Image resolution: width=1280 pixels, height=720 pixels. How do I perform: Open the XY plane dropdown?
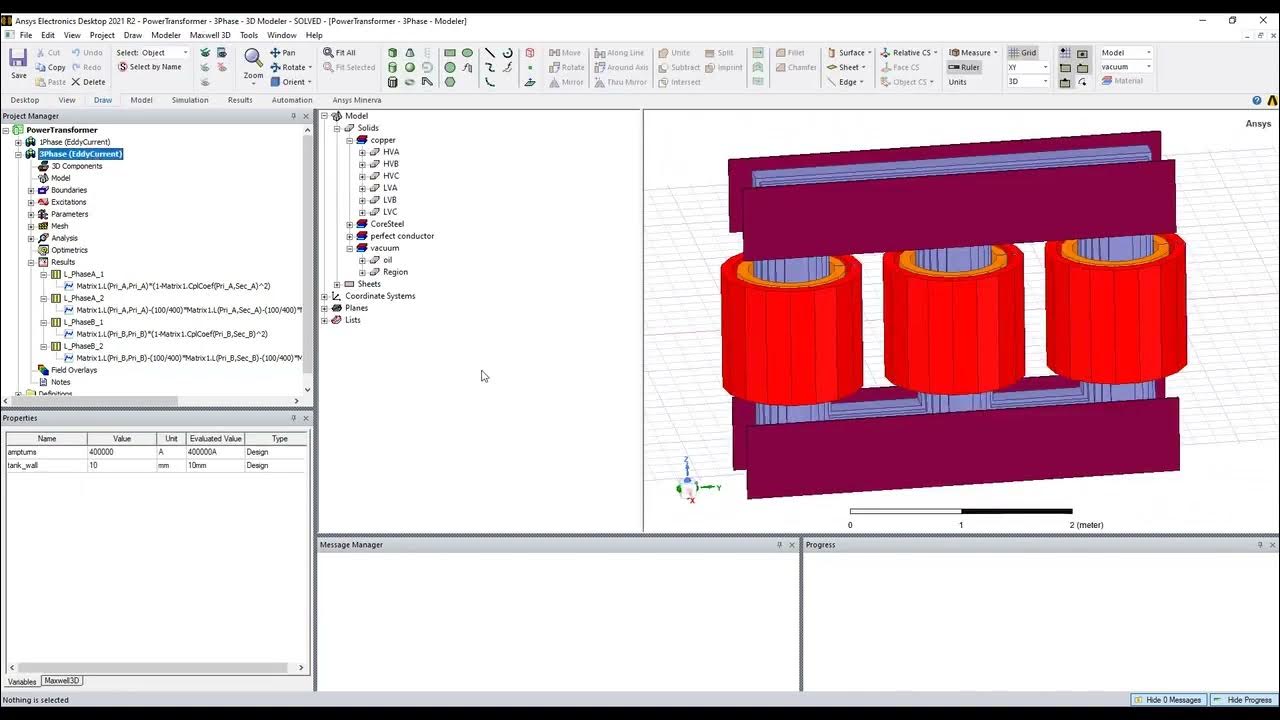(x=1046, y=67)
